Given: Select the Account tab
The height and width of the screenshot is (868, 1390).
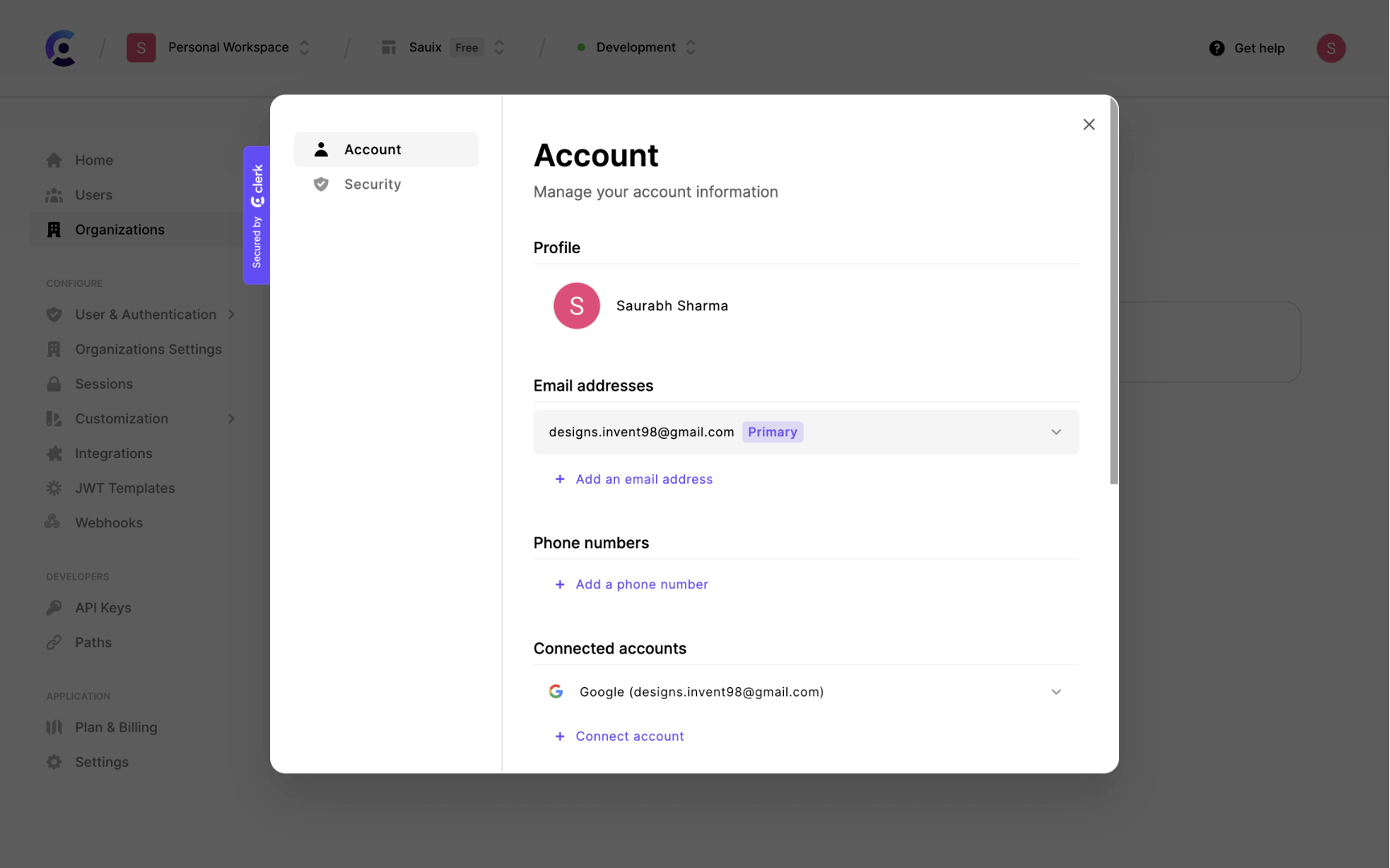Looking at the screenshot, I should [x=373, y=149].
